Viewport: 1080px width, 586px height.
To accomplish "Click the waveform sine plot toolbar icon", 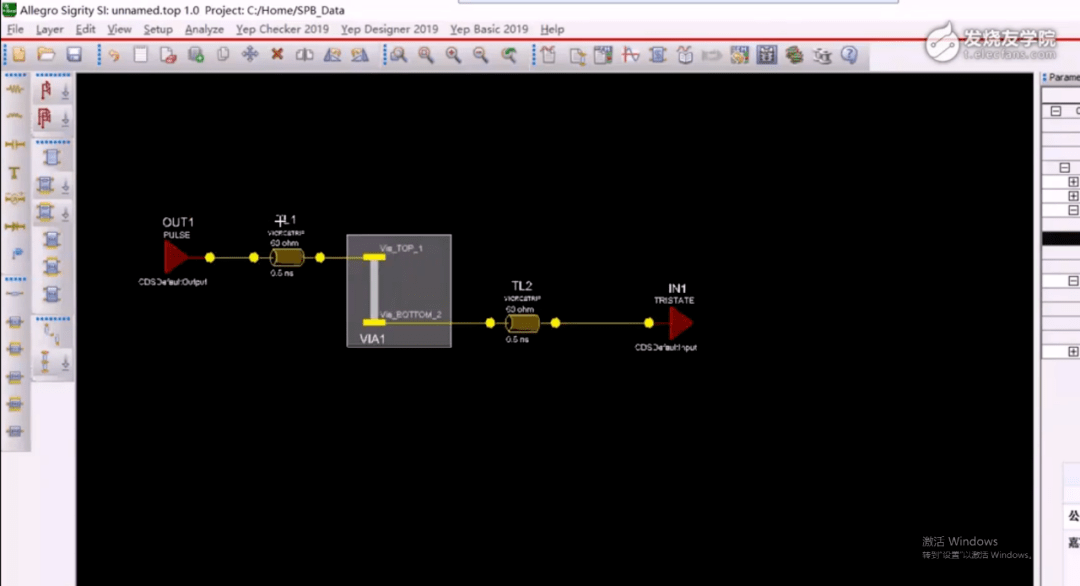I will (630, 54).
